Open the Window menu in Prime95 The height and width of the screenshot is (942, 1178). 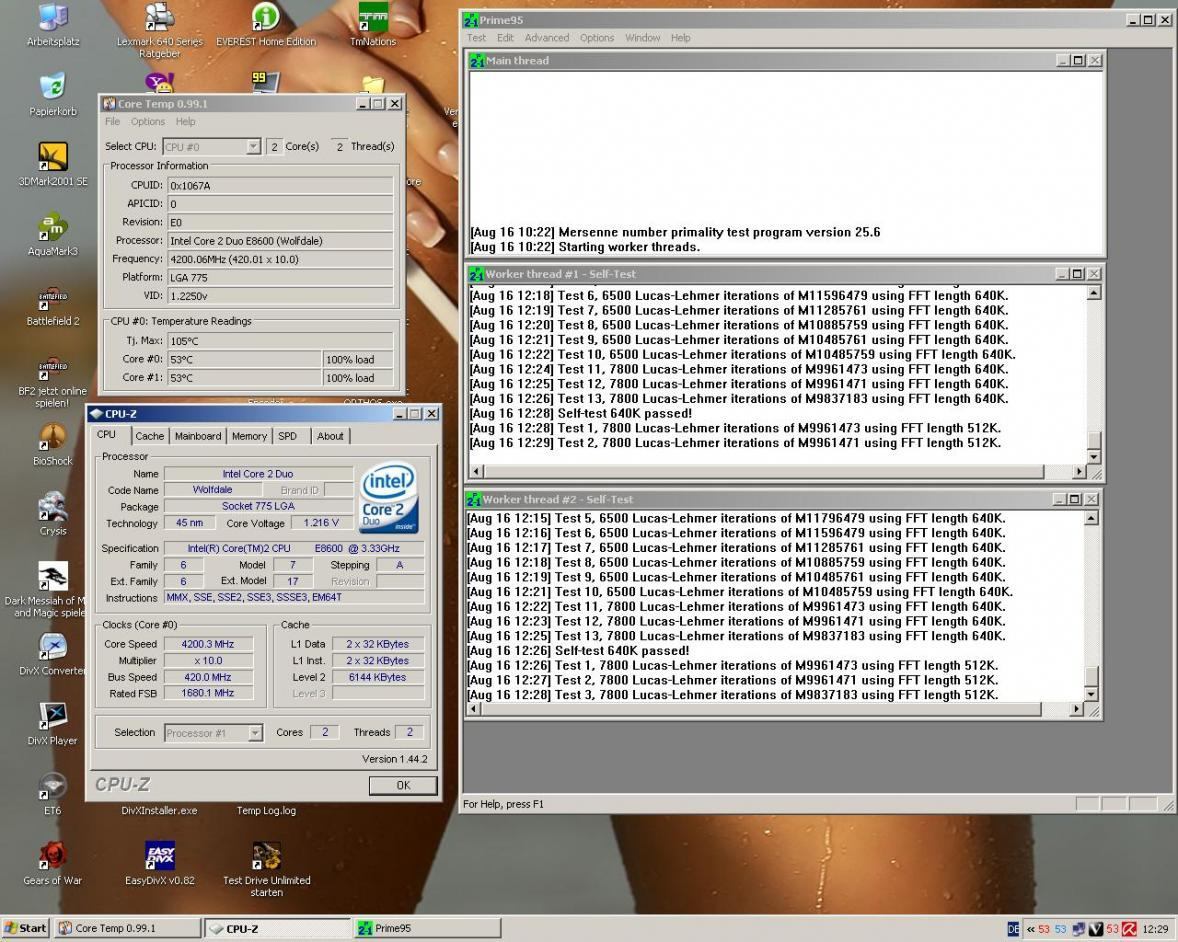[642, 38]
